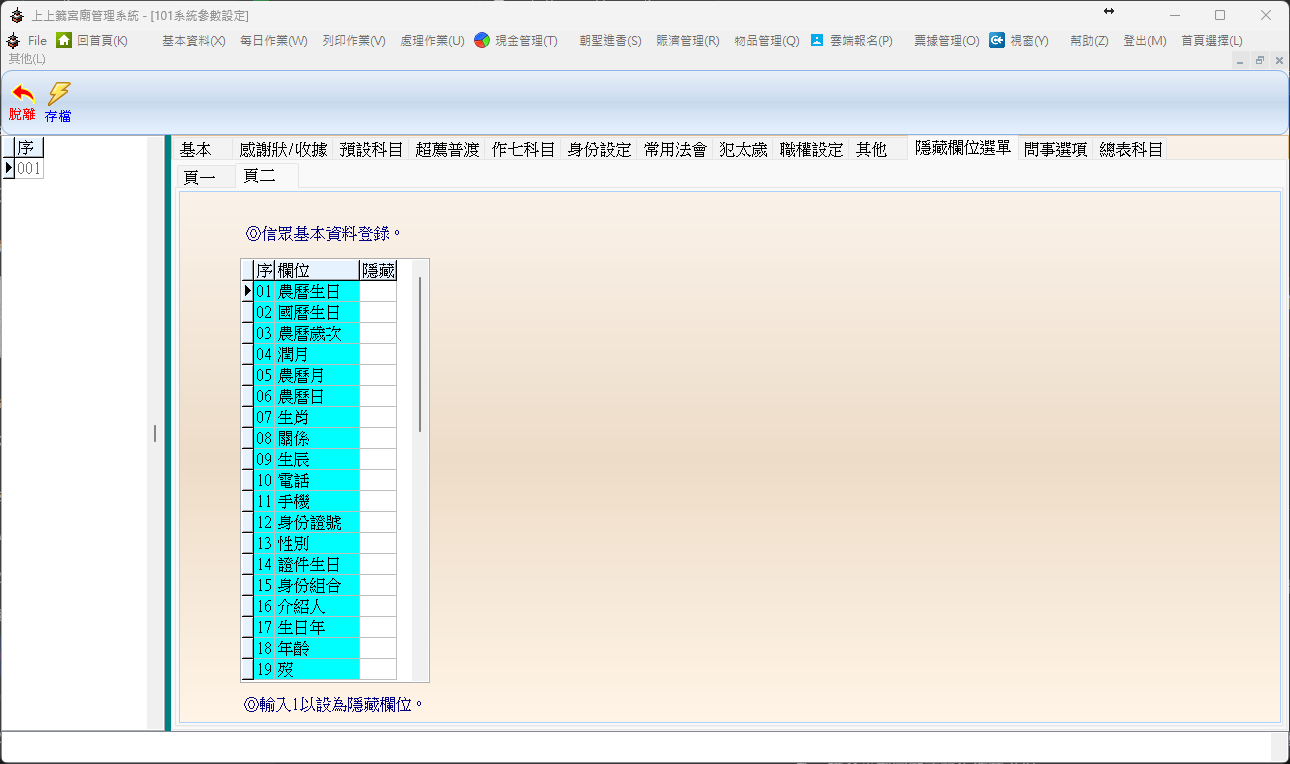Click hide cell for 身份證號 row
1290x764 pixels.
(x=378, y=522)
